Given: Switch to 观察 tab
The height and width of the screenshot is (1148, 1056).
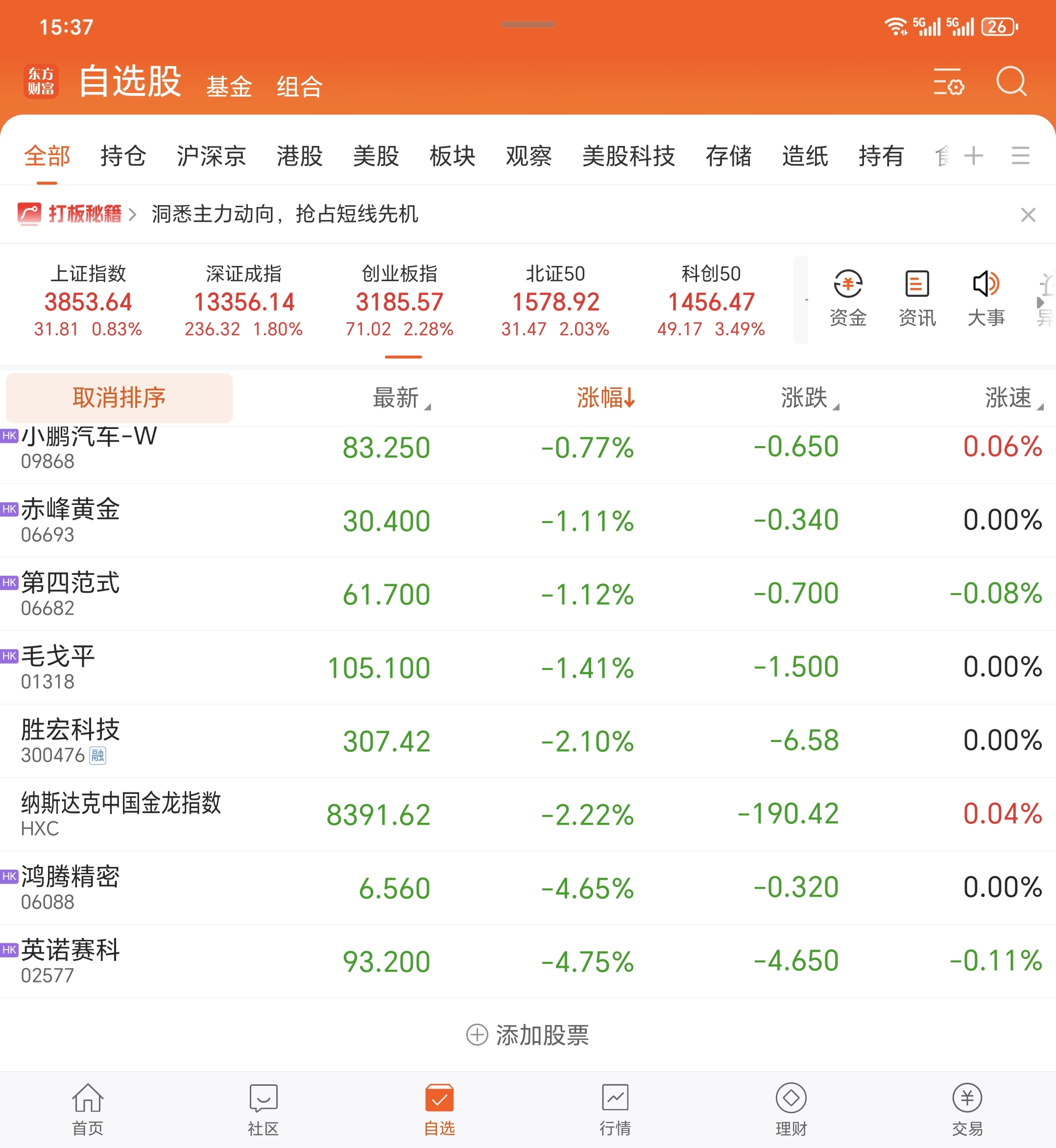Looking at the screenshot, I should [528, 156].
